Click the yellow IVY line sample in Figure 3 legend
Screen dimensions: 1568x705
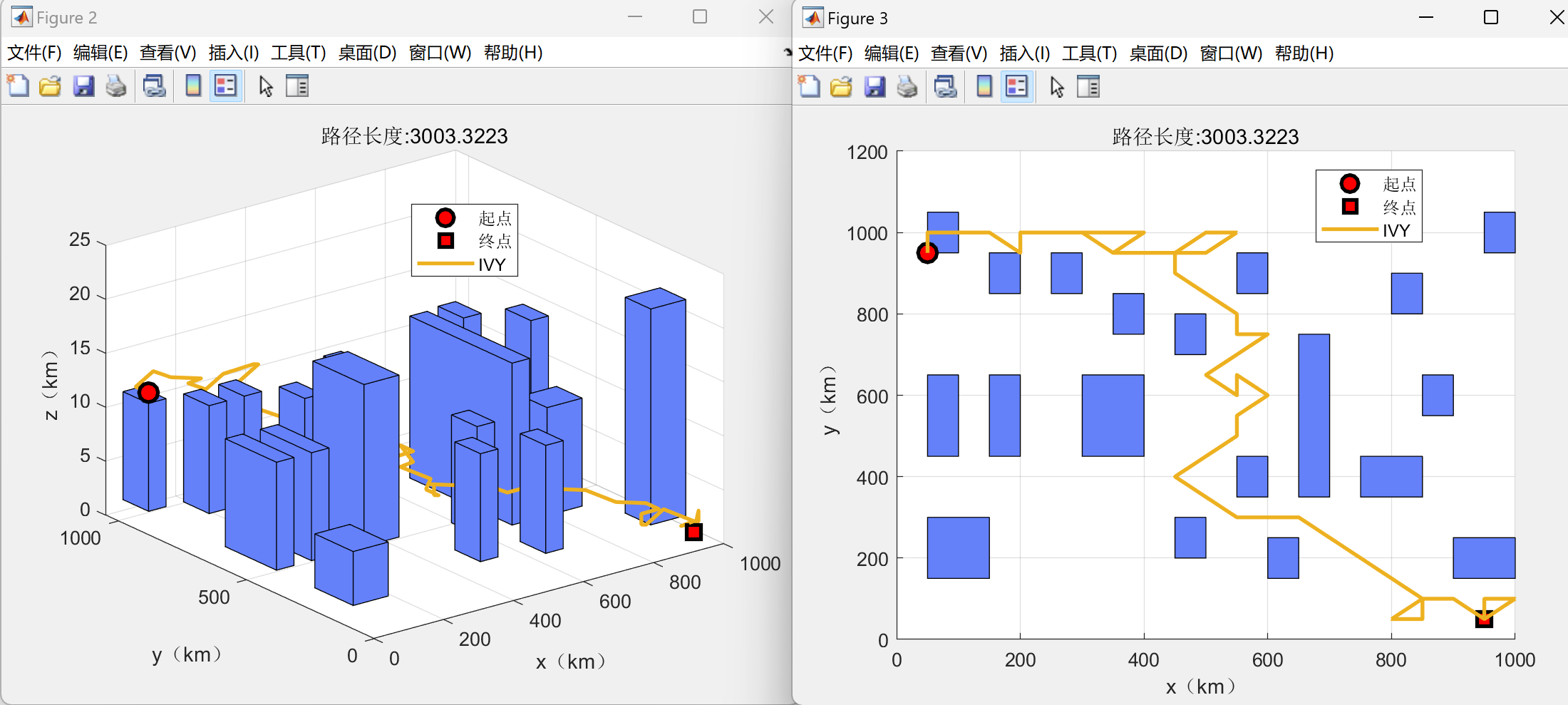(1349, 230)
